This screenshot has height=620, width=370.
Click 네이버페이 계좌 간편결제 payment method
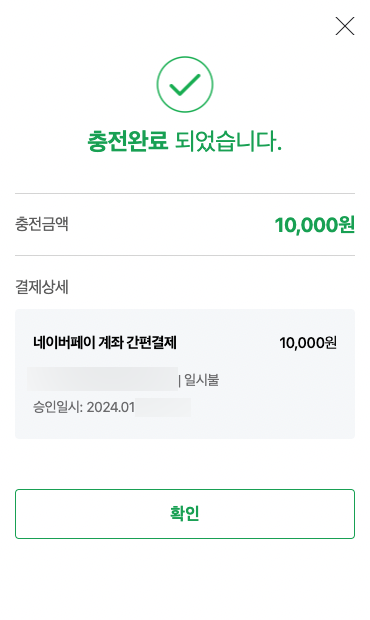[105, 342]
